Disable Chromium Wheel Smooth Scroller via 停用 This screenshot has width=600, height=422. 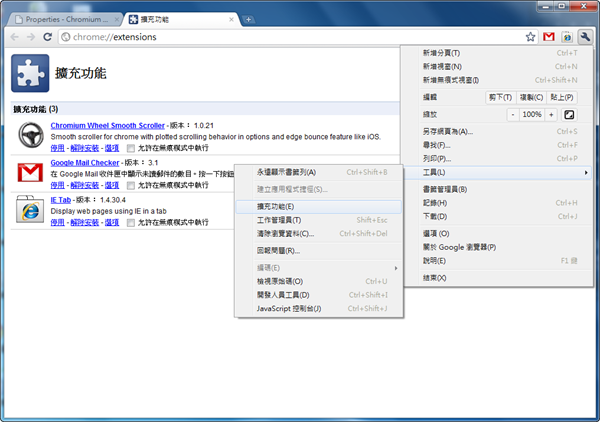(57, 148)
